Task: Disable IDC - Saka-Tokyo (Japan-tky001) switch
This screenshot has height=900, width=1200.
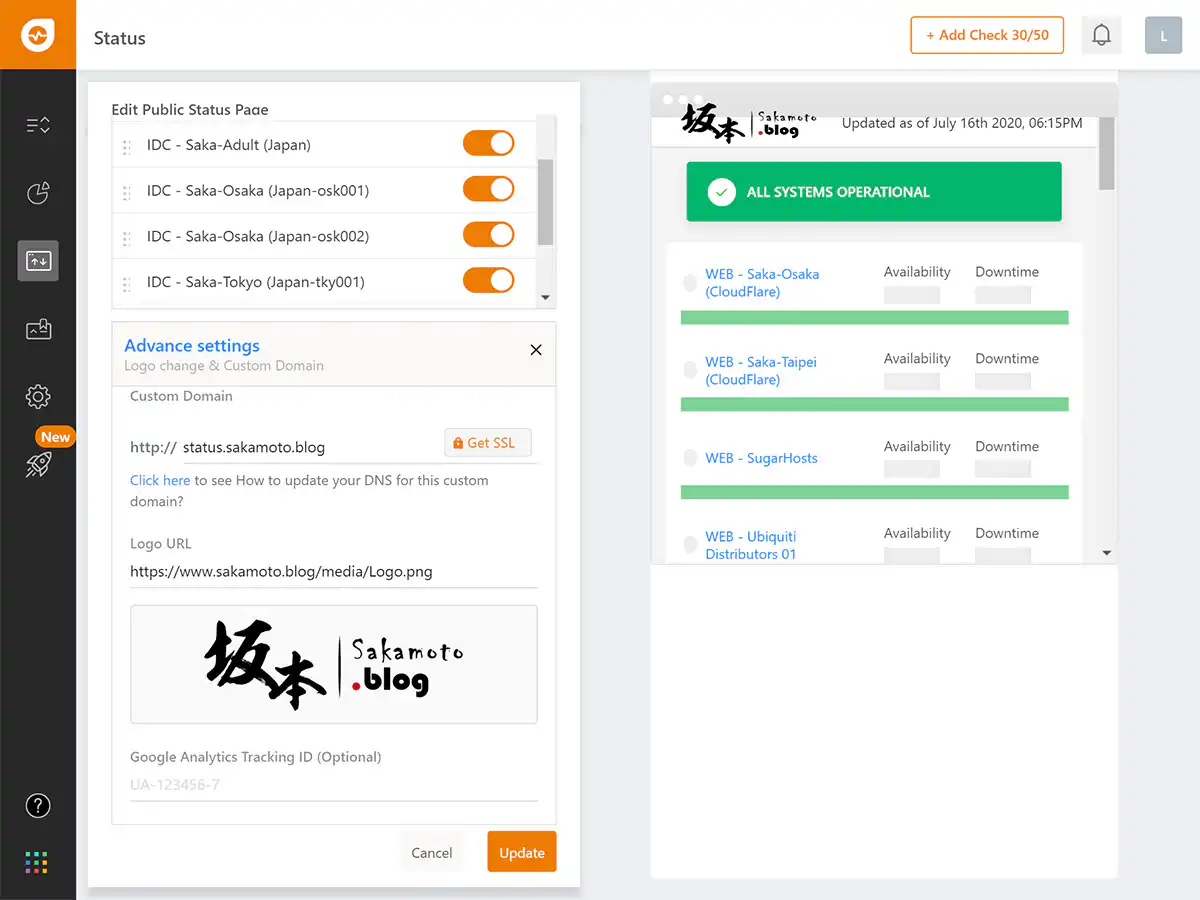Action: [x=488, y=281]
